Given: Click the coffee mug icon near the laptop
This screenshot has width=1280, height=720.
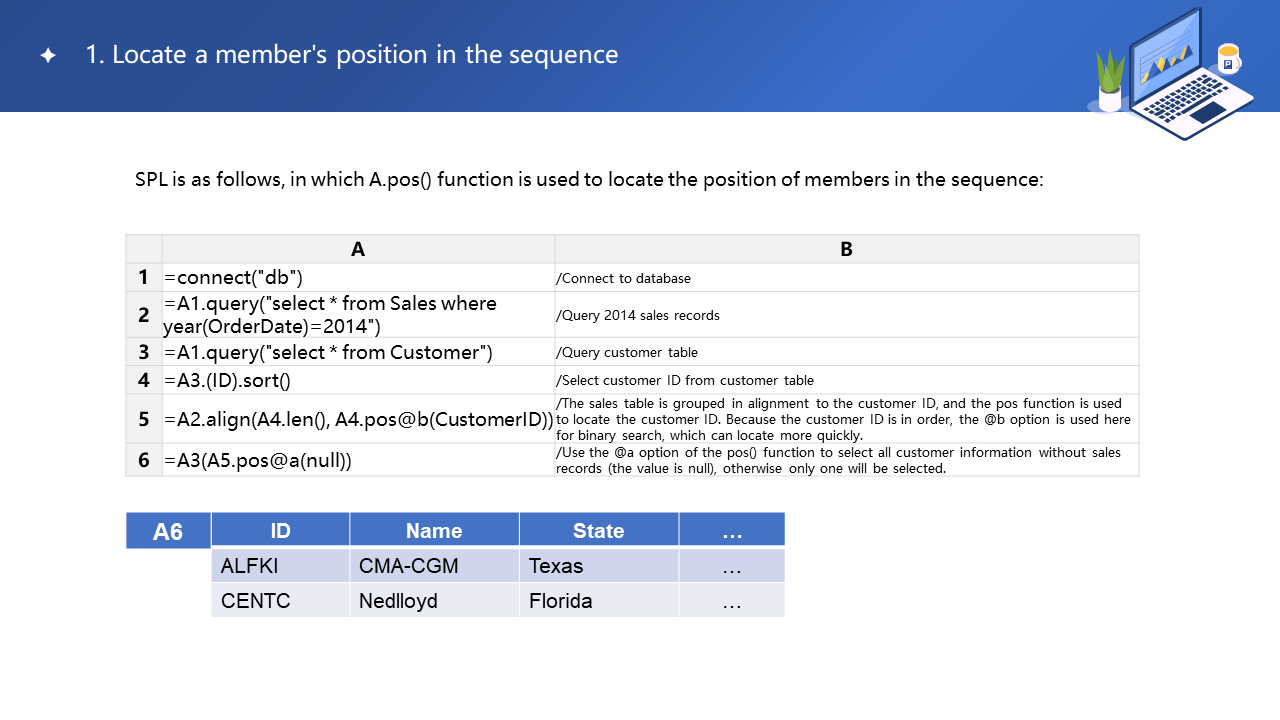Looking at the screenshot, I should coord(1228,60).
